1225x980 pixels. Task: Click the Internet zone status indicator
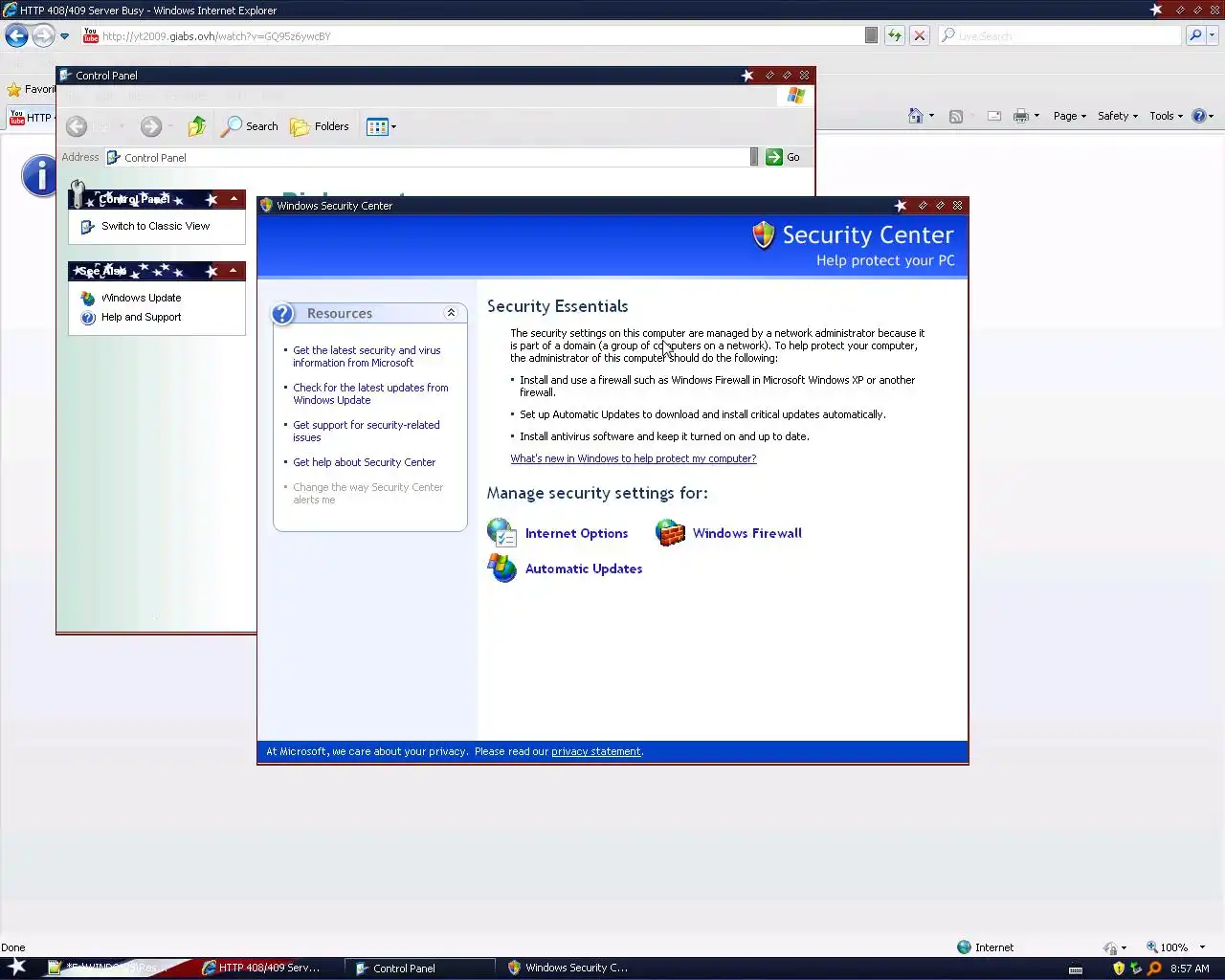(x=985, y=947)
